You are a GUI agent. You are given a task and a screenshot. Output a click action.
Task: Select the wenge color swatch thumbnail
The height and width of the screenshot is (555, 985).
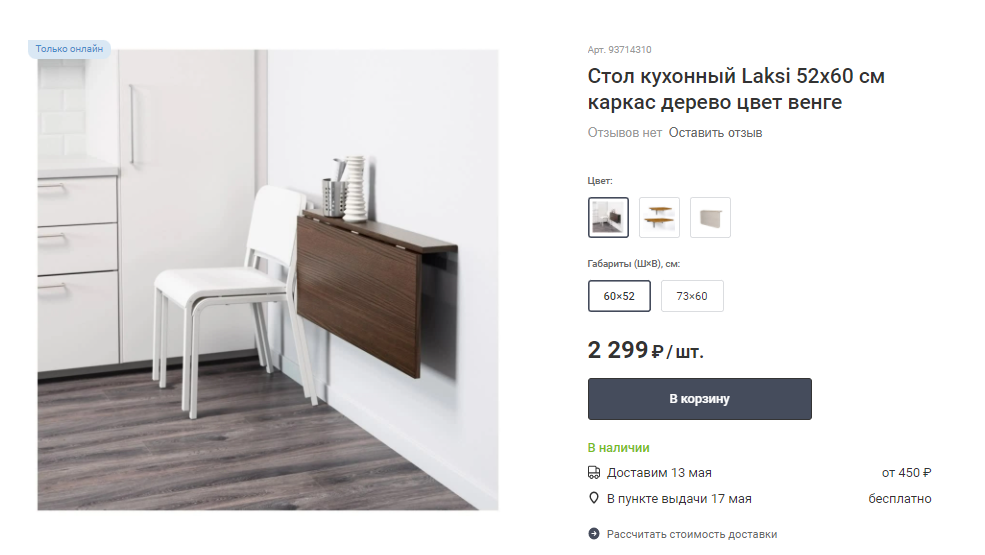[608, 217]
